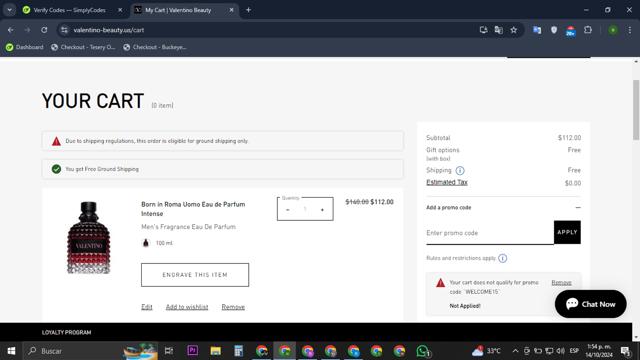Open site information icon in address bar
The width and height of the screenshot is (640, 360).
64,30
